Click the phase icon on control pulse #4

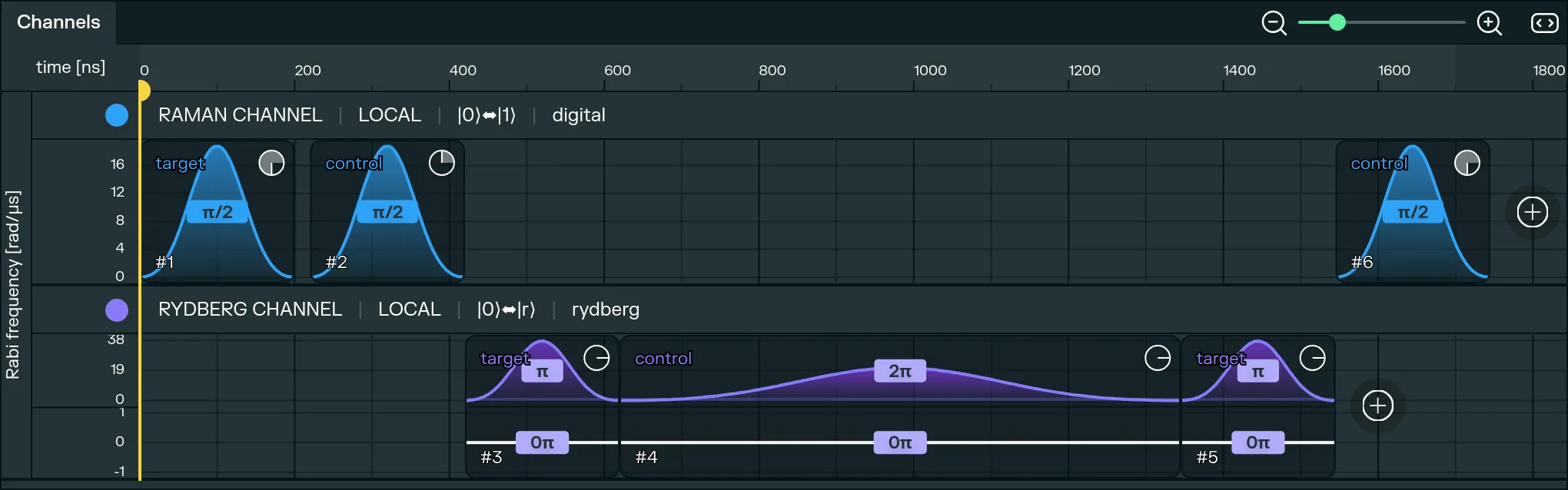coord(1158,358)
